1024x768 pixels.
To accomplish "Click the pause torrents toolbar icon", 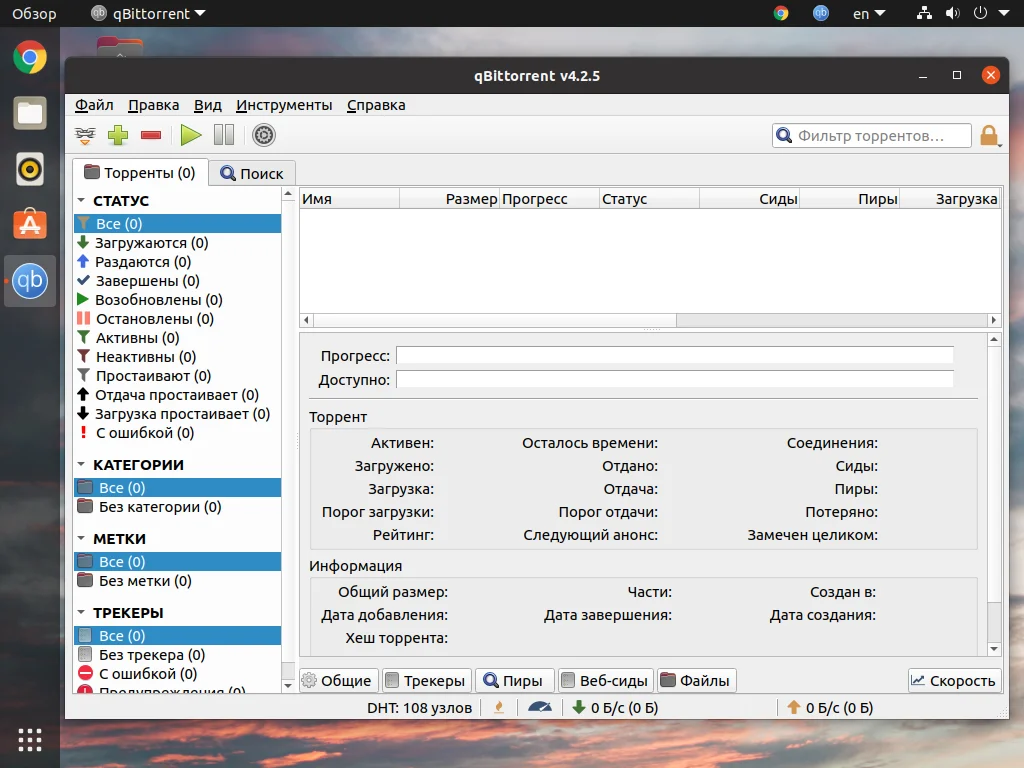I will [223, 135].
